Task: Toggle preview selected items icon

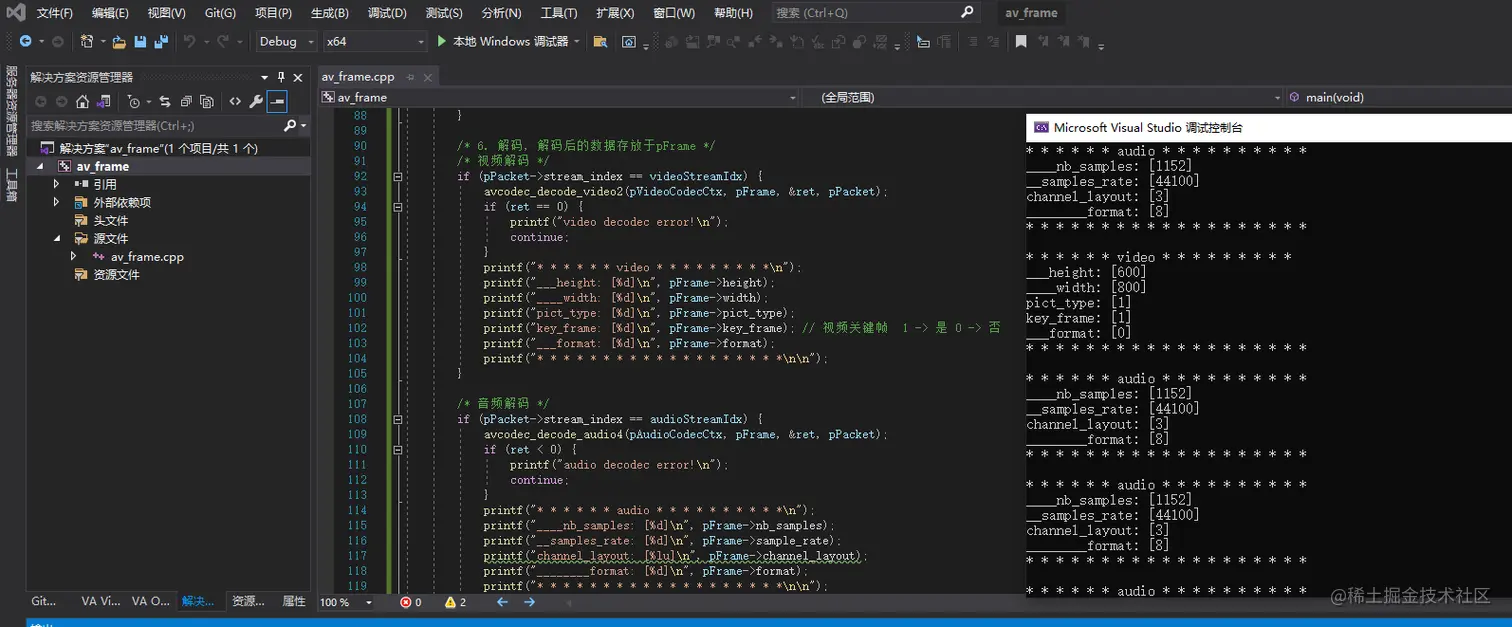Action: point(277,102)
